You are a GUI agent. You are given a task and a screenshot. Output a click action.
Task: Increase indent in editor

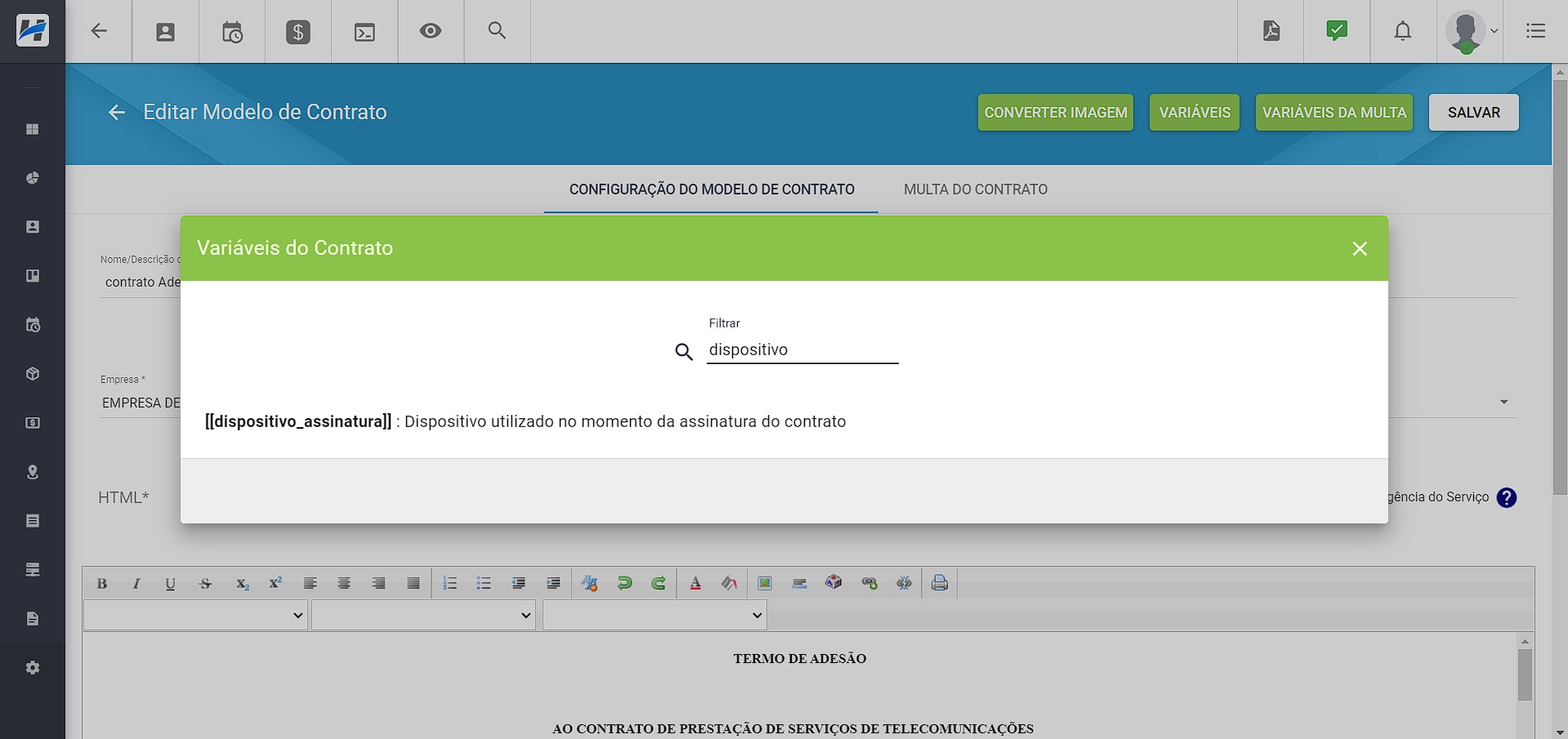pyautogui.click(x=553, y=583)
